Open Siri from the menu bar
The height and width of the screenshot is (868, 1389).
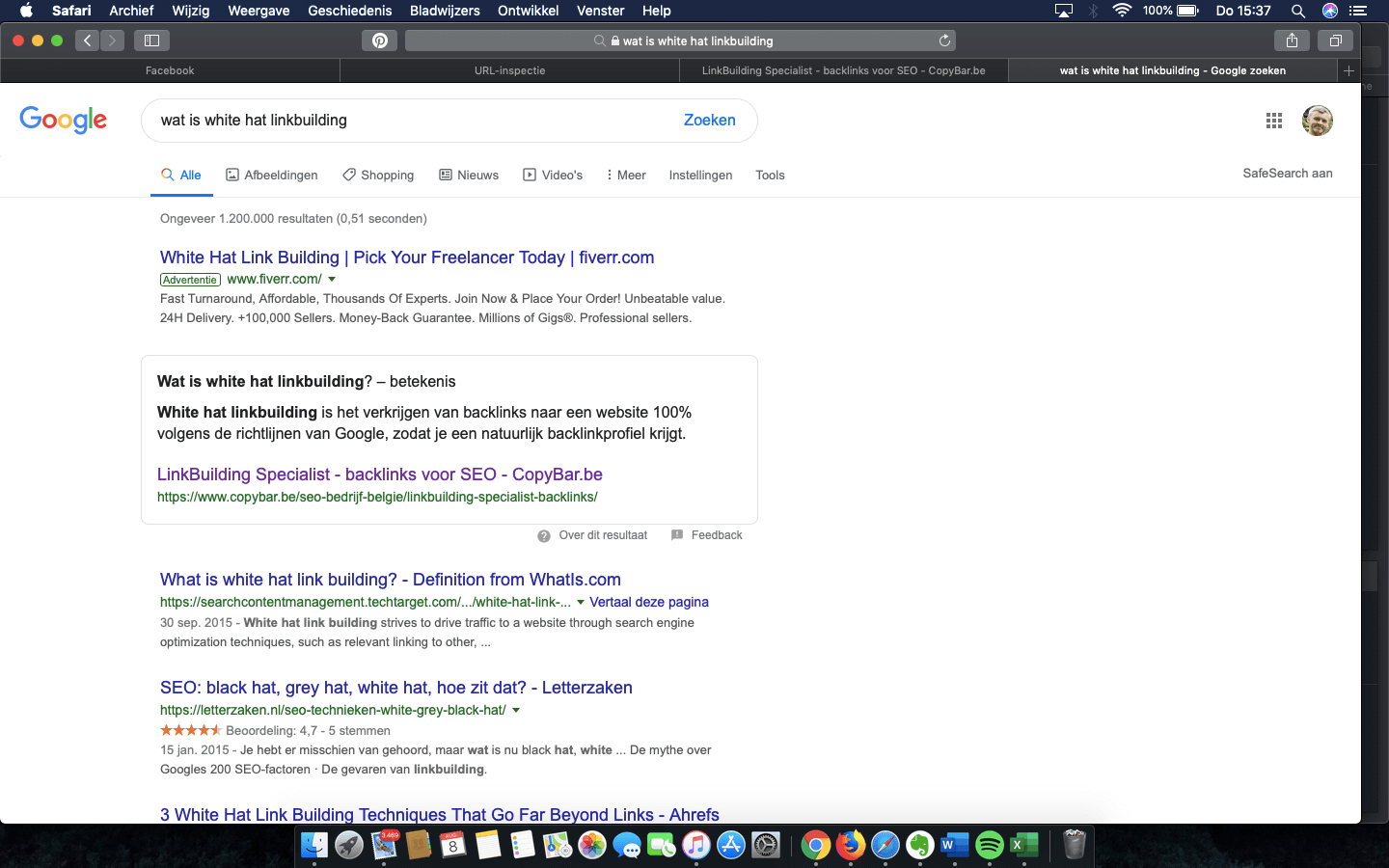click(1330, 11)
